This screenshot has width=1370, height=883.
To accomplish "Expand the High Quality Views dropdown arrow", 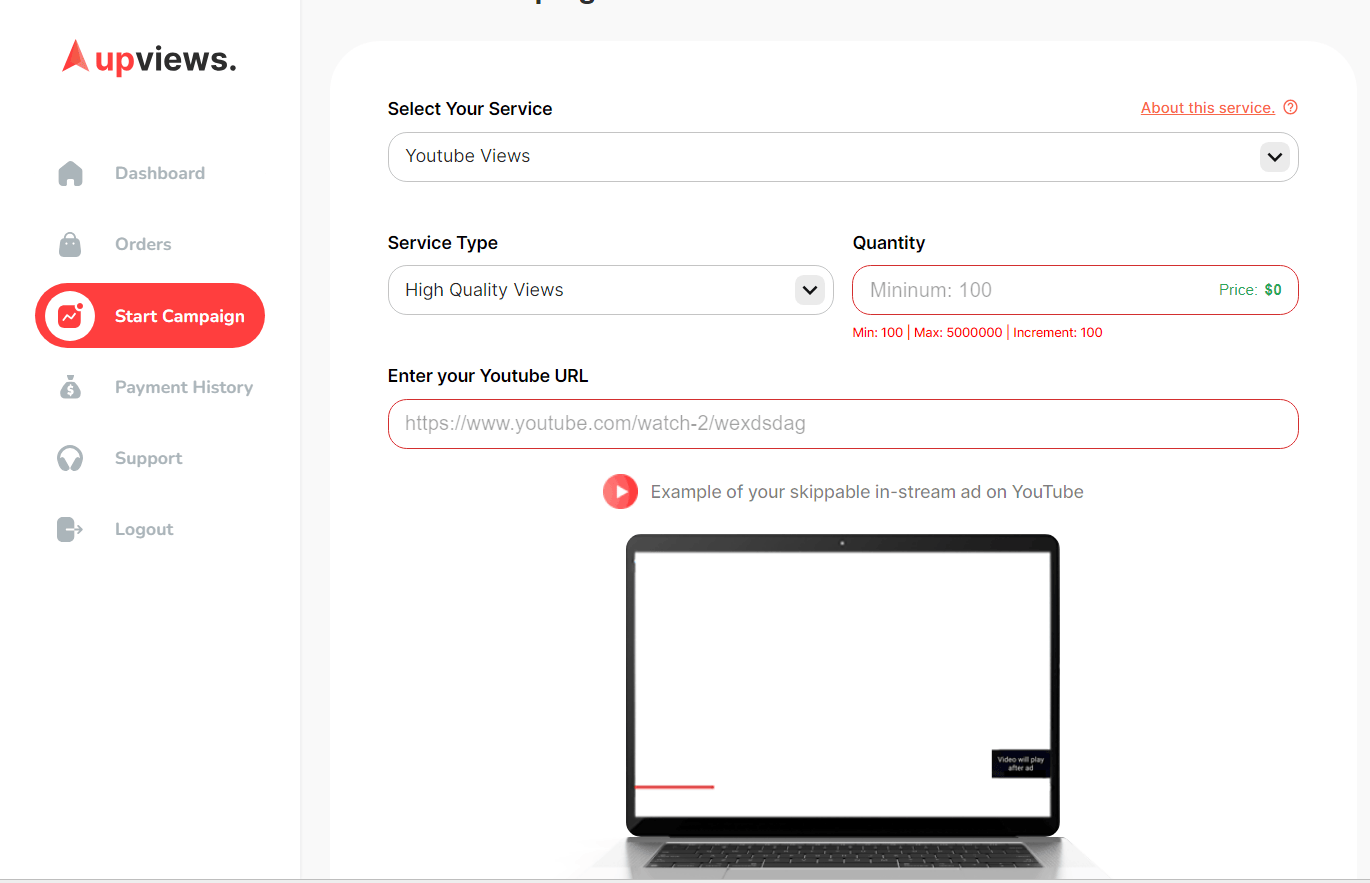I will click(809, 290).
